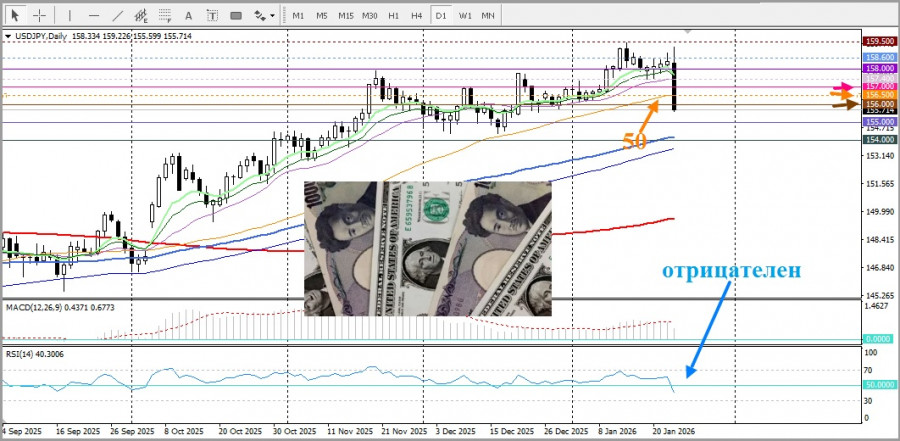
Task: Toggle the M1 timeframe
Action: tap(298, 15)
